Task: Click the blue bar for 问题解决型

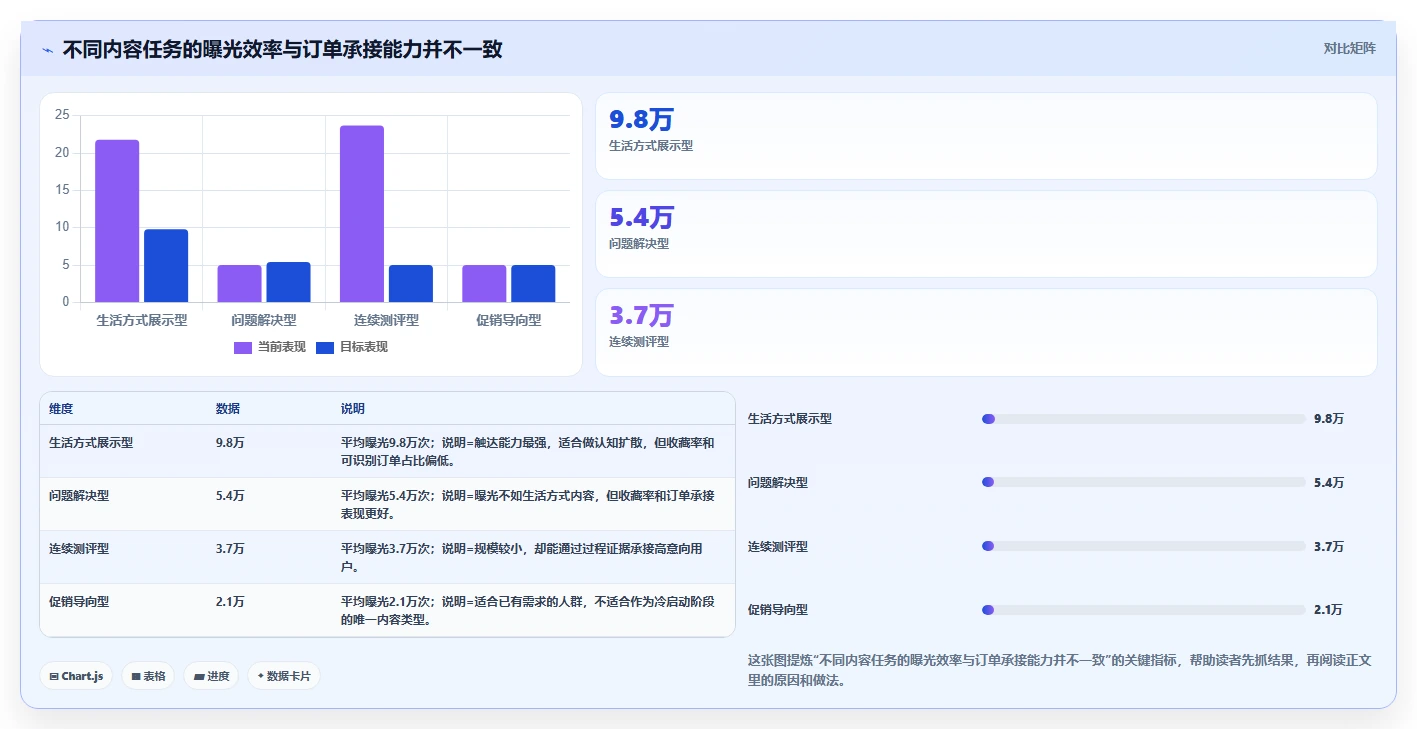Action: pos(289,282)
